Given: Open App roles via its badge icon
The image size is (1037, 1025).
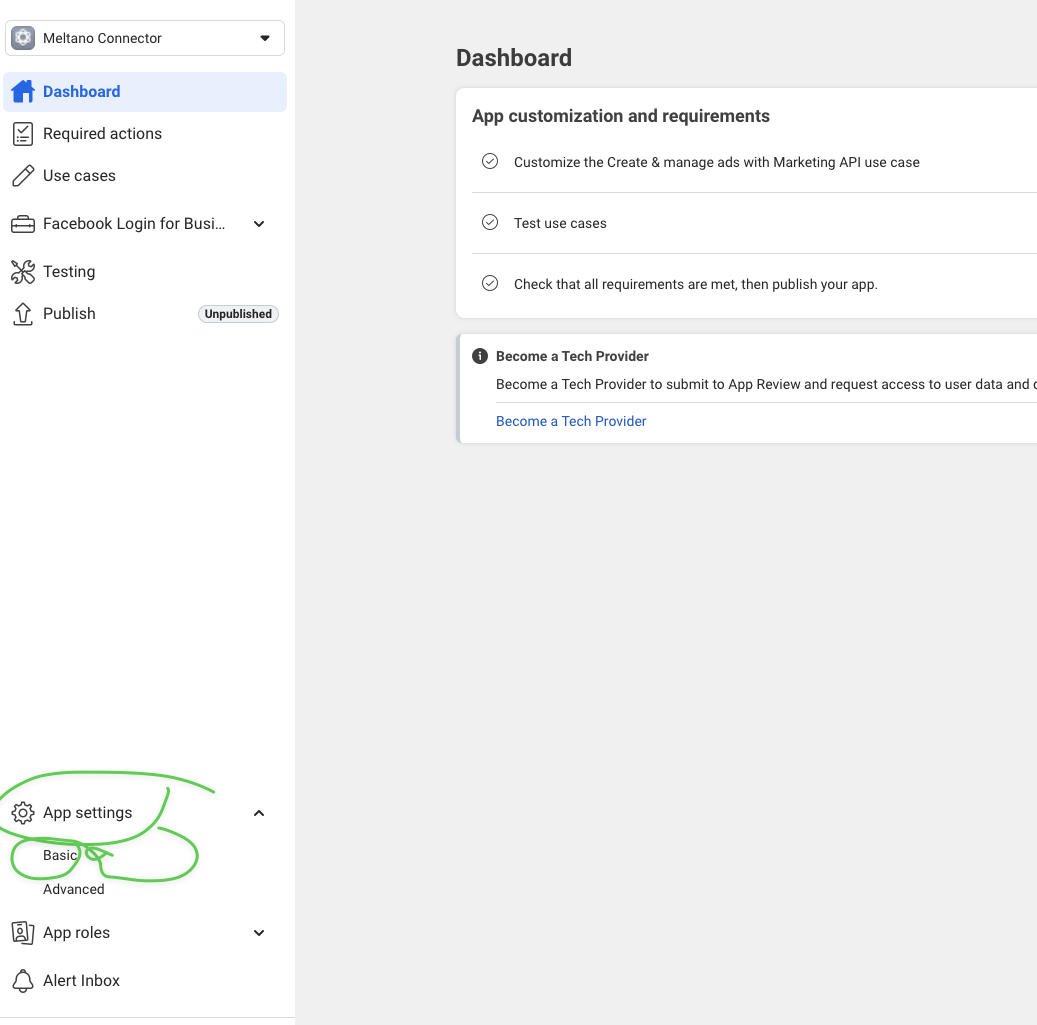Looking at the screenshot, I should (22, 932).
